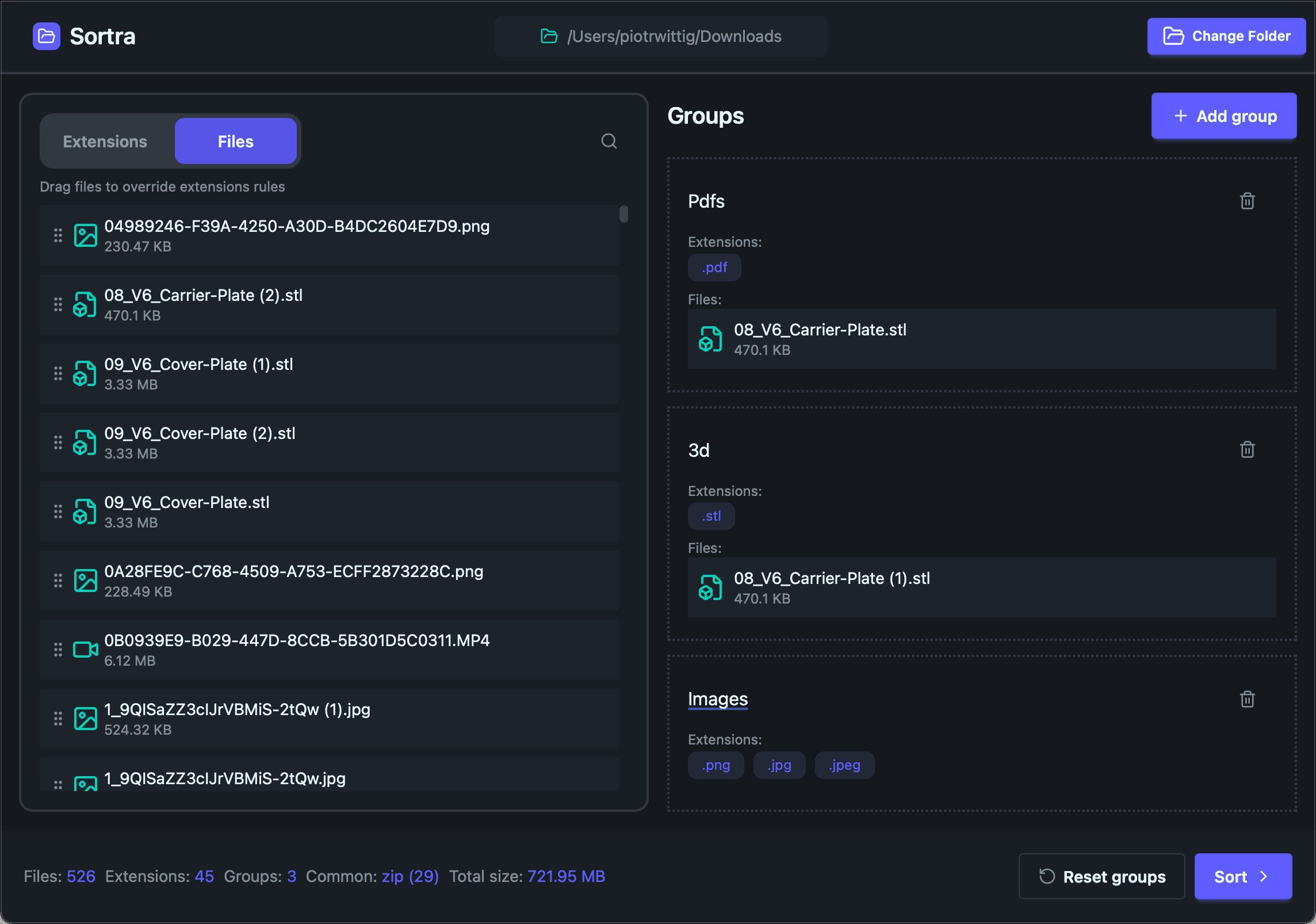Click the .jpeg extension tag
The image size is (1316, 924).
[844, 765]
